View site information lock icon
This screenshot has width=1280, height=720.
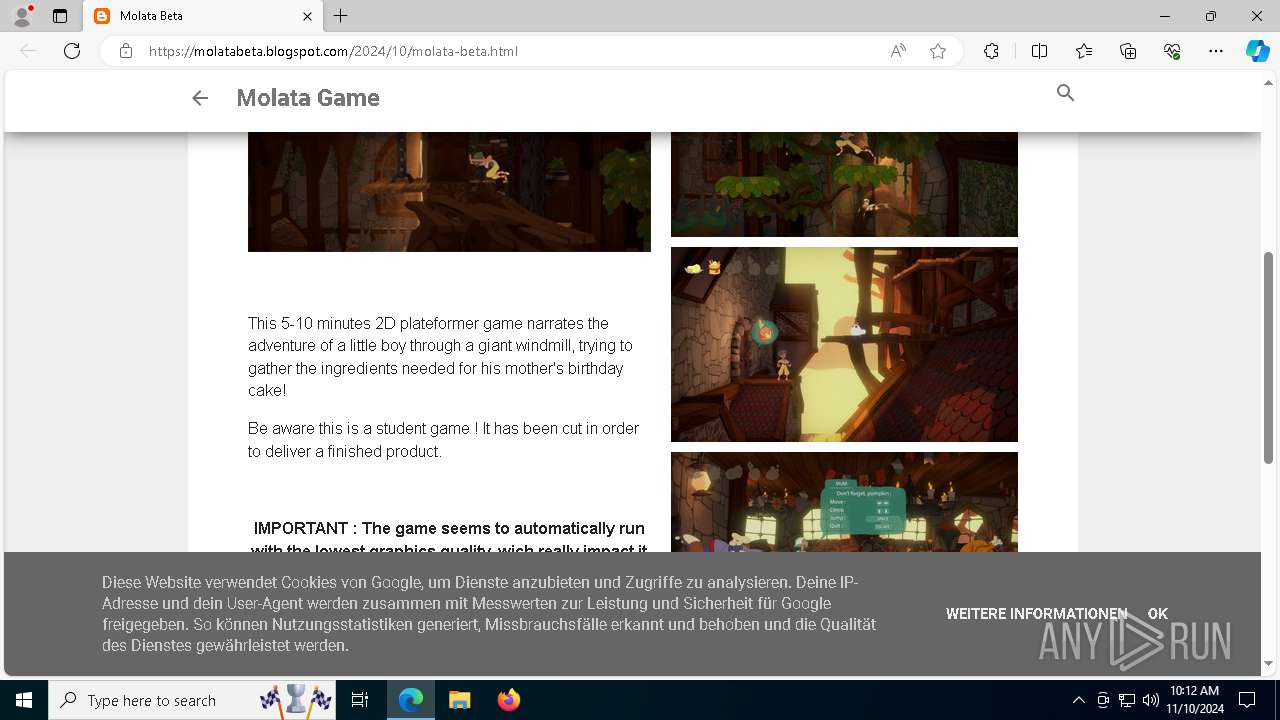(x=126, y=51)
